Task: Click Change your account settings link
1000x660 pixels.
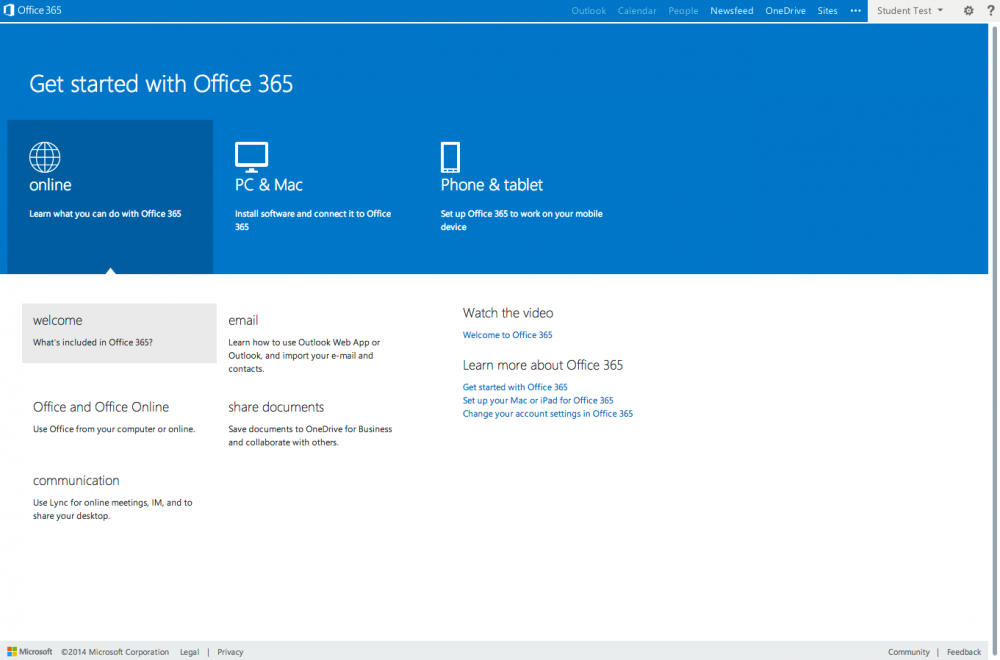Action: [547, 413]
